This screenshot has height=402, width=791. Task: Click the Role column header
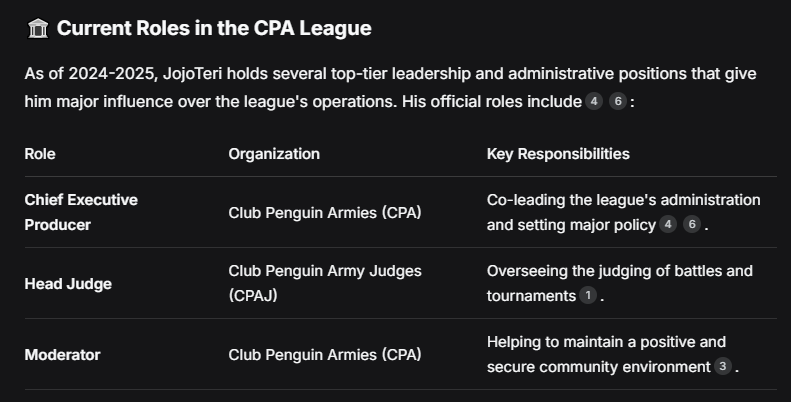40,154
